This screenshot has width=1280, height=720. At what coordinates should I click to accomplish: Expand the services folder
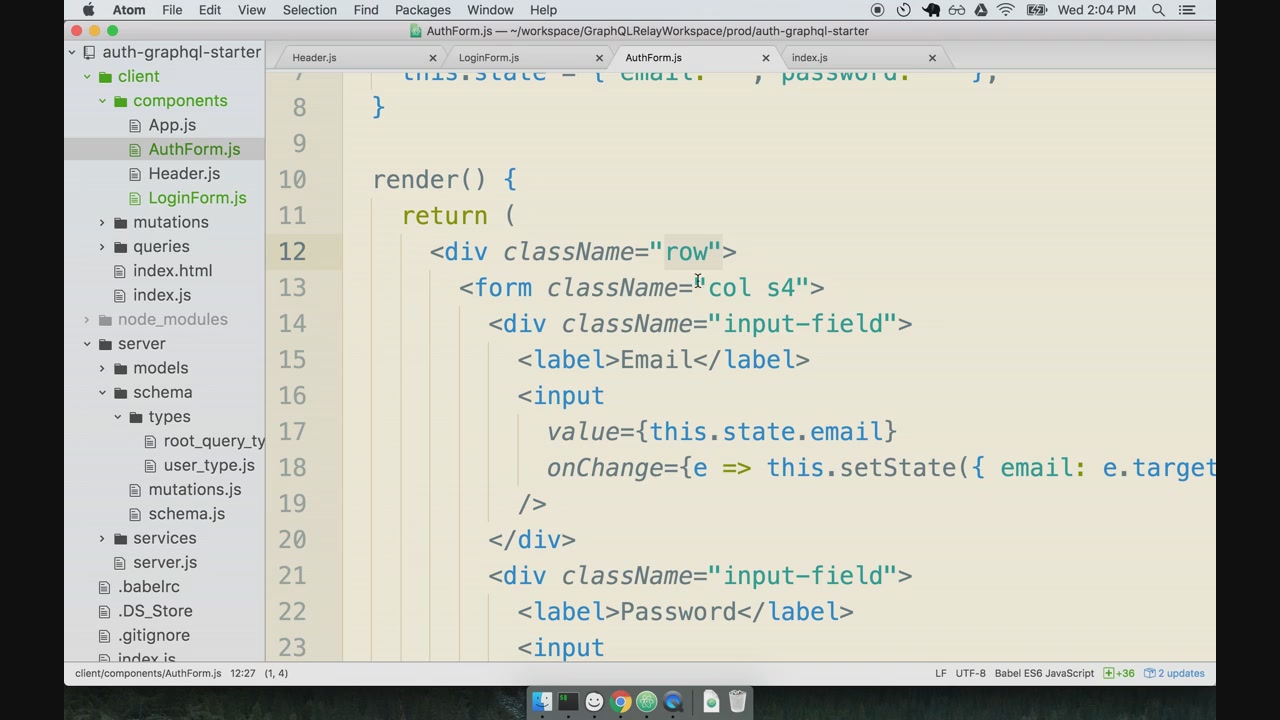click(x=102, y=538)
